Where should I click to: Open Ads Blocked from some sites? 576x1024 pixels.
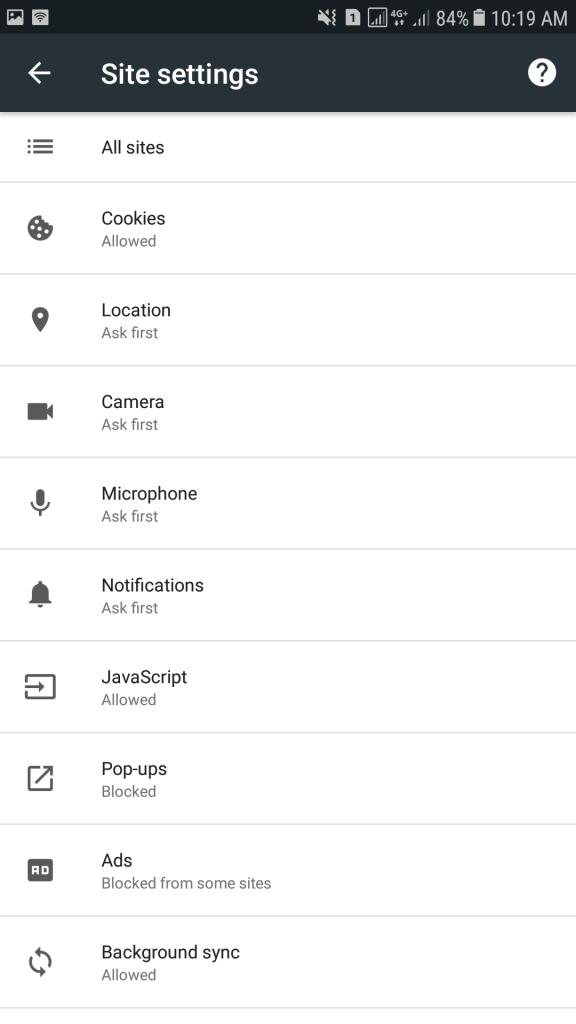pos(288,870)
